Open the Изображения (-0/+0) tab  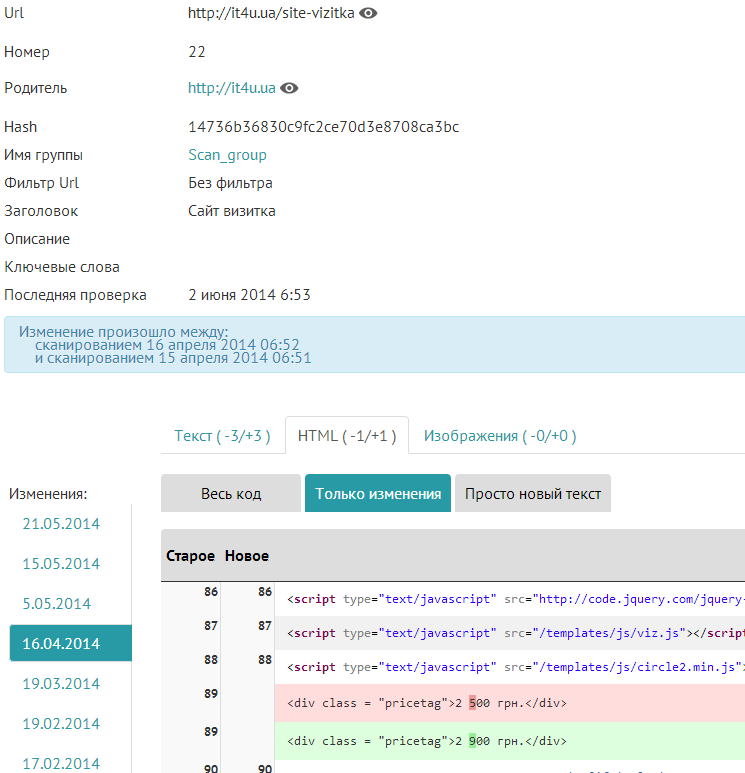click(x=499, y=436)
